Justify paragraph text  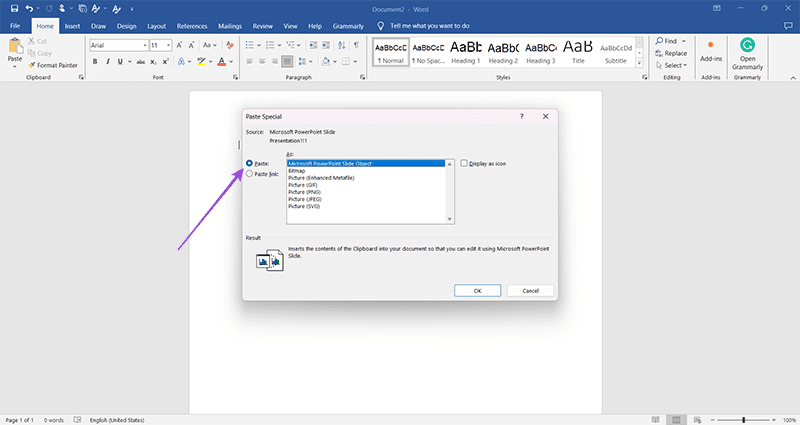tap(287, 61)
